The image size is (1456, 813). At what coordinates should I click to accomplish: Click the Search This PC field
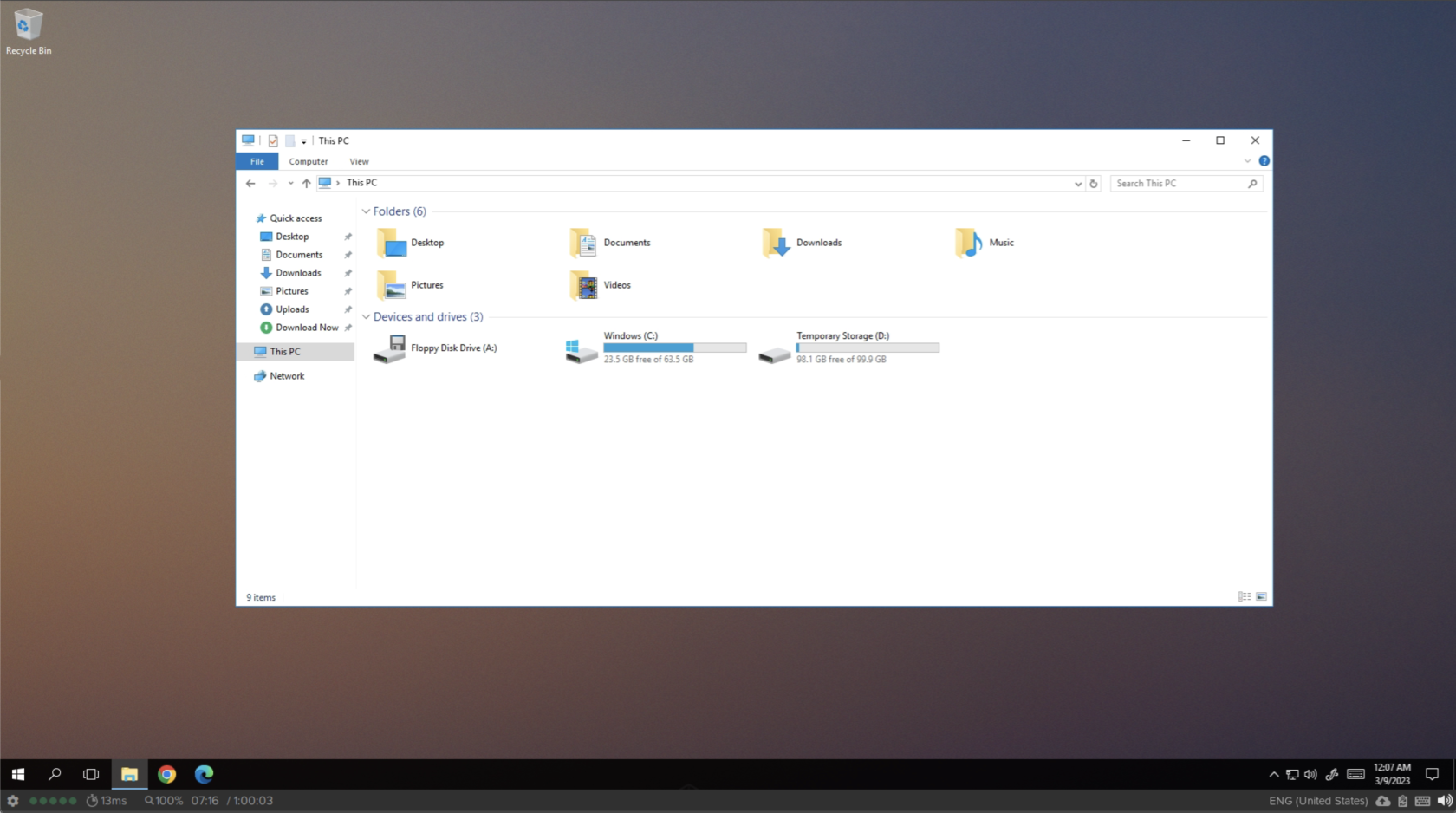1179,184
